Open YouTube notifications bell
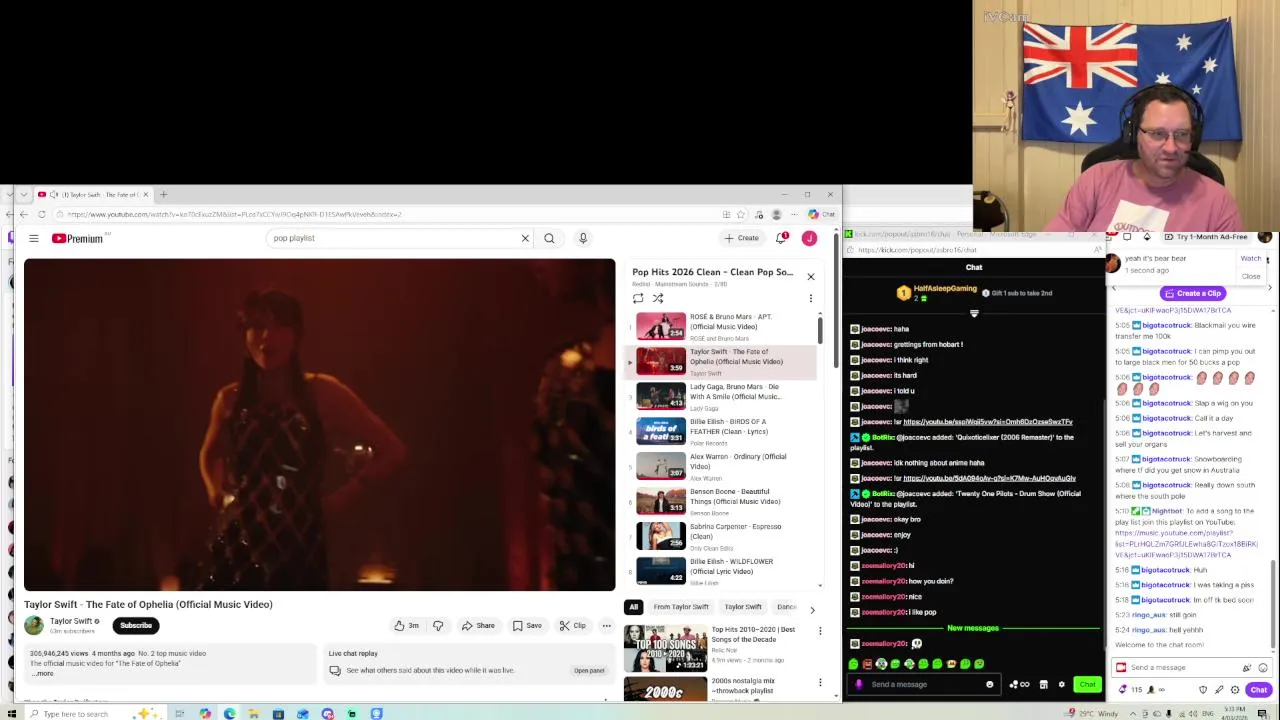The image size is (1280, 720). point(782,238)
